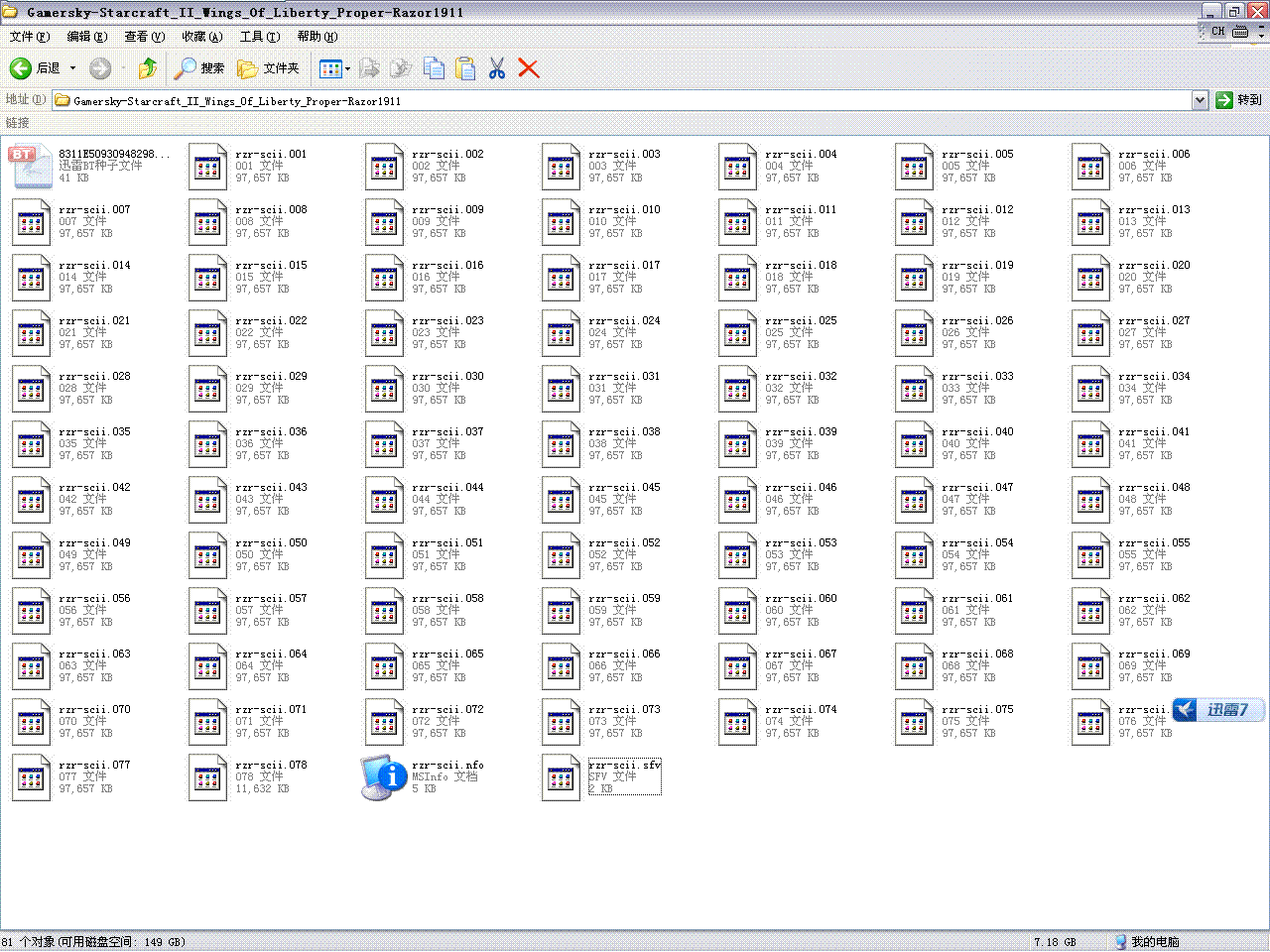
Task: Select the rzr-scii.sfv file icon
Action: (x=561, y=777)
